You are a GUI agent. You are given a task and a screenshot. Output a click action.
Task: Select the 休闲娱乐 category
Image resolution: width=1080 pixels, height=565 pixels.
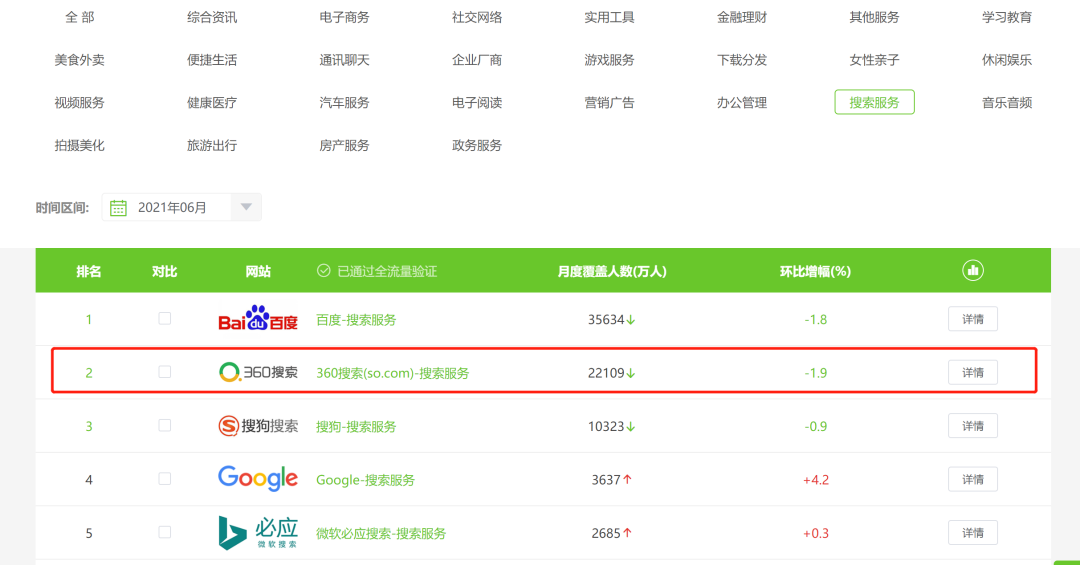pos(1007,60)
